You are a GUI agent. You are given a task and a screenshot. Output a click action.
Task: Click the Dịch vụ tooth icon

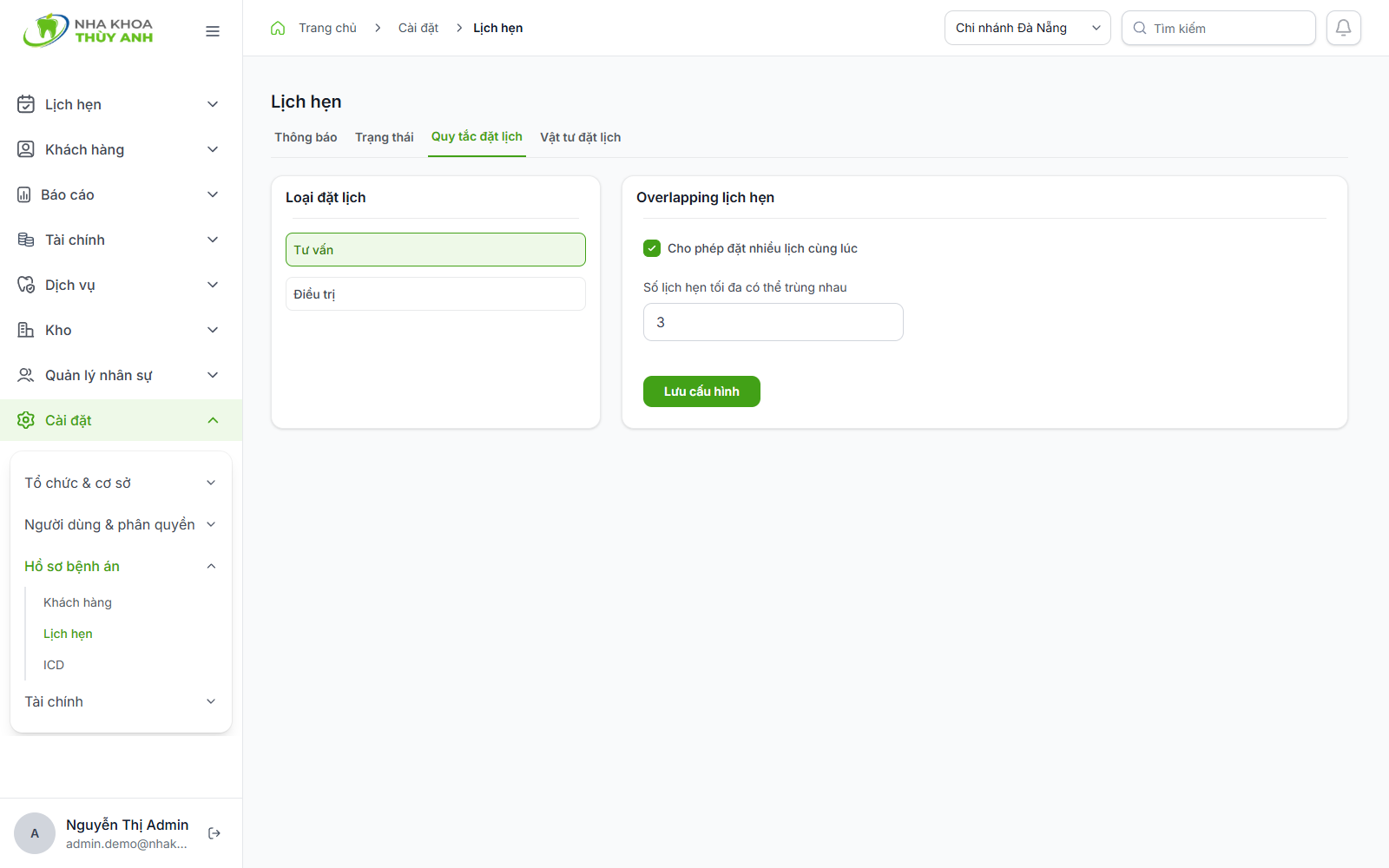(x=26, y=285)
